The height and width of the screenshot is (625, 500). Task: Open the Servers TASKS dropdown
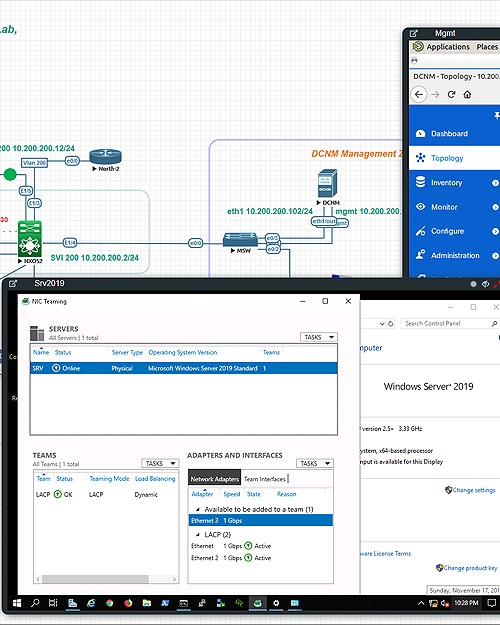click(319, 337)
